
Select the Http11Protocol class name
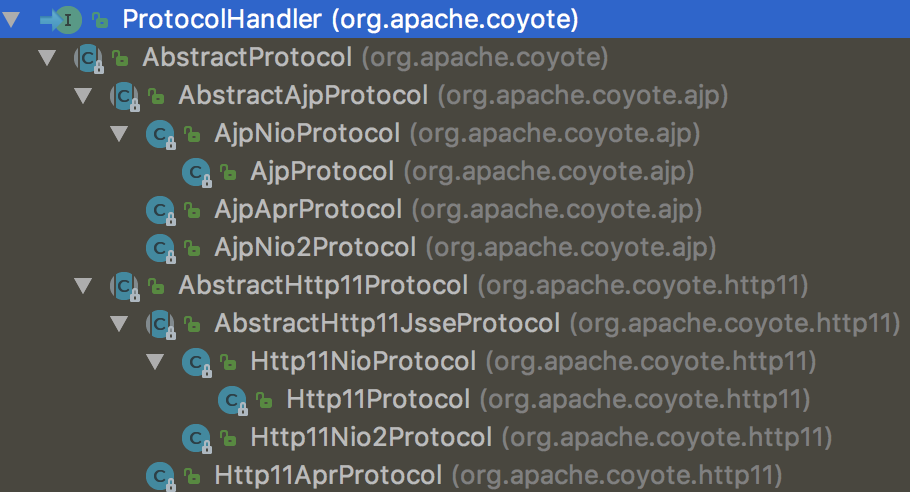[378, 400]
